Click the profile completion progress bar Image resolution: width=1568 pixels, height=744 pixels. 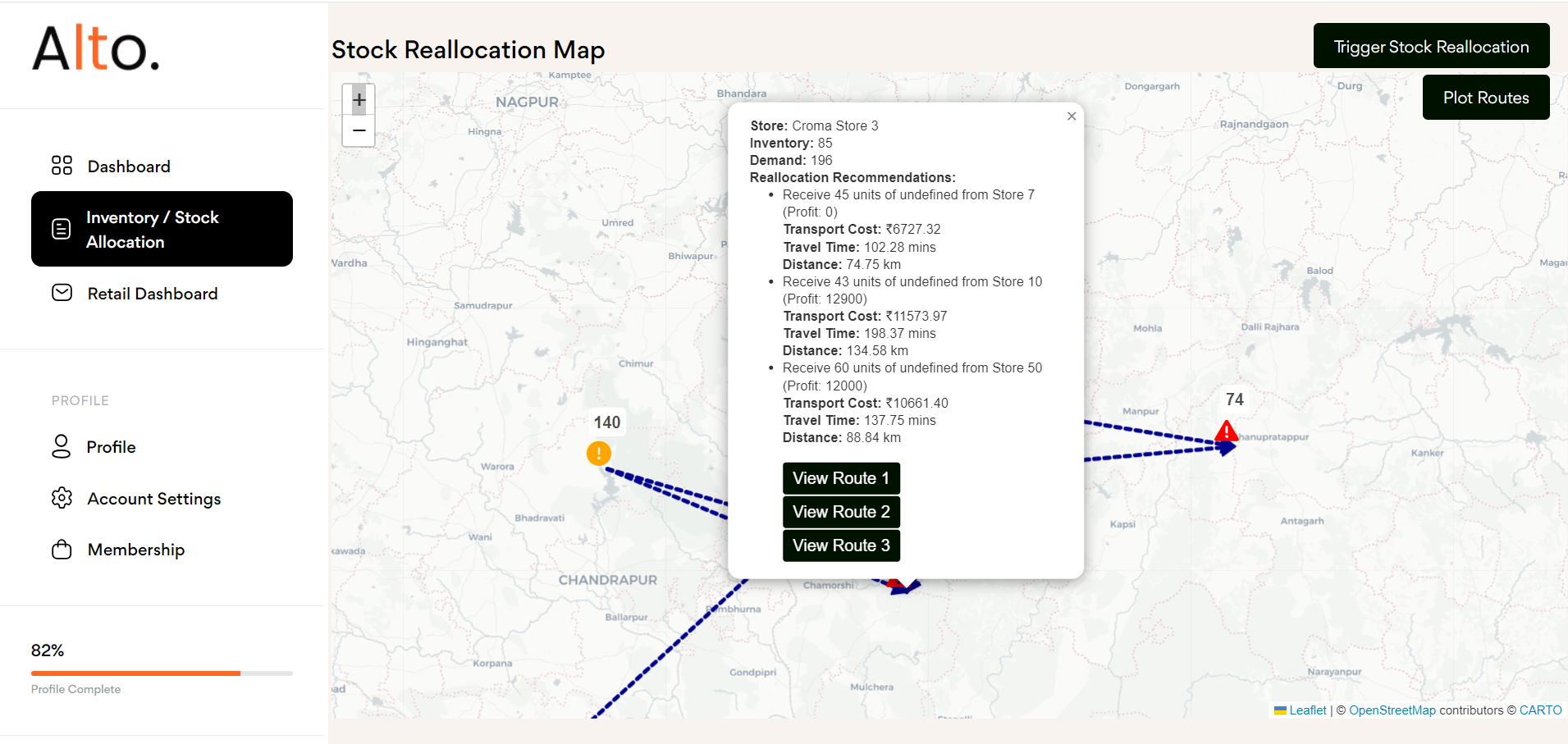[x=162, y=673]
